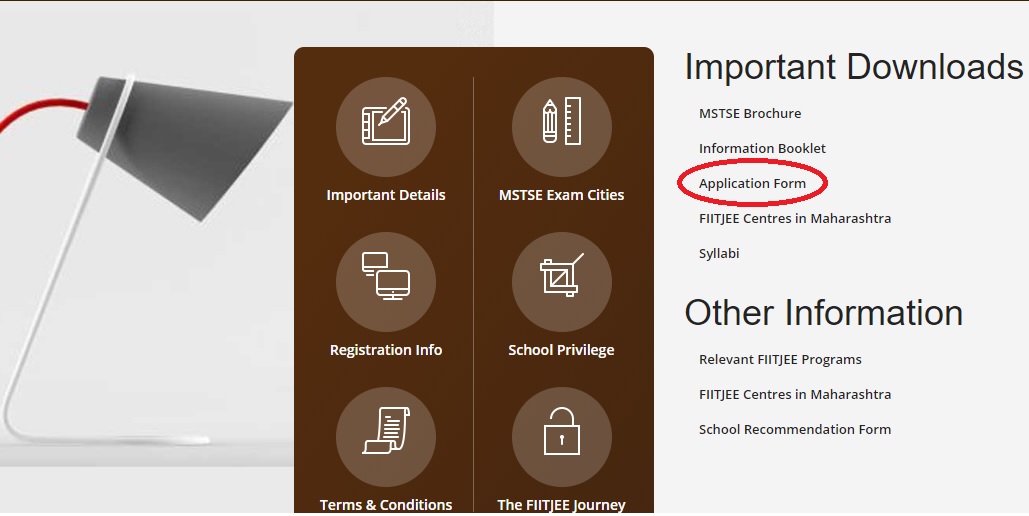
Task: Click the Important Details tablet-and-pen icon
Action: (386, 127)
